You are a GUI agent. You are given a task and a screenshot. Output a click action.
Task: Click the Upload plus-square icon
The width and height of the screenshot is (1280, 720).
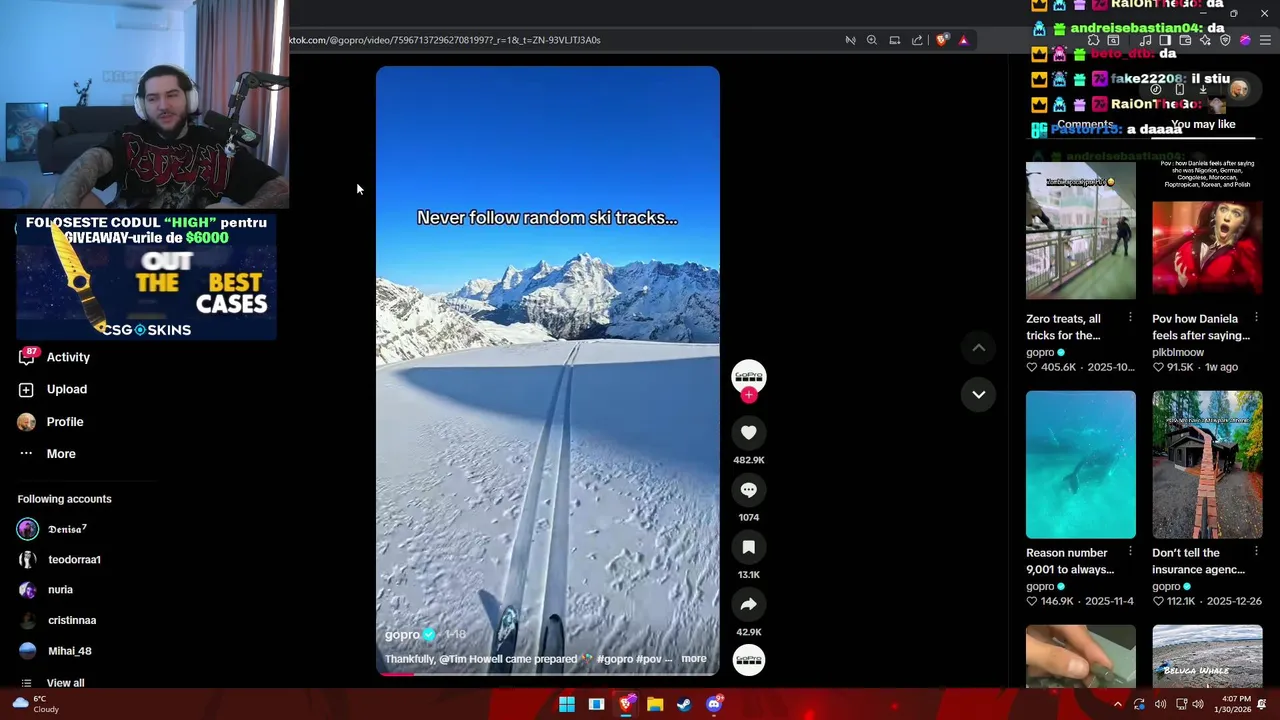26,389
